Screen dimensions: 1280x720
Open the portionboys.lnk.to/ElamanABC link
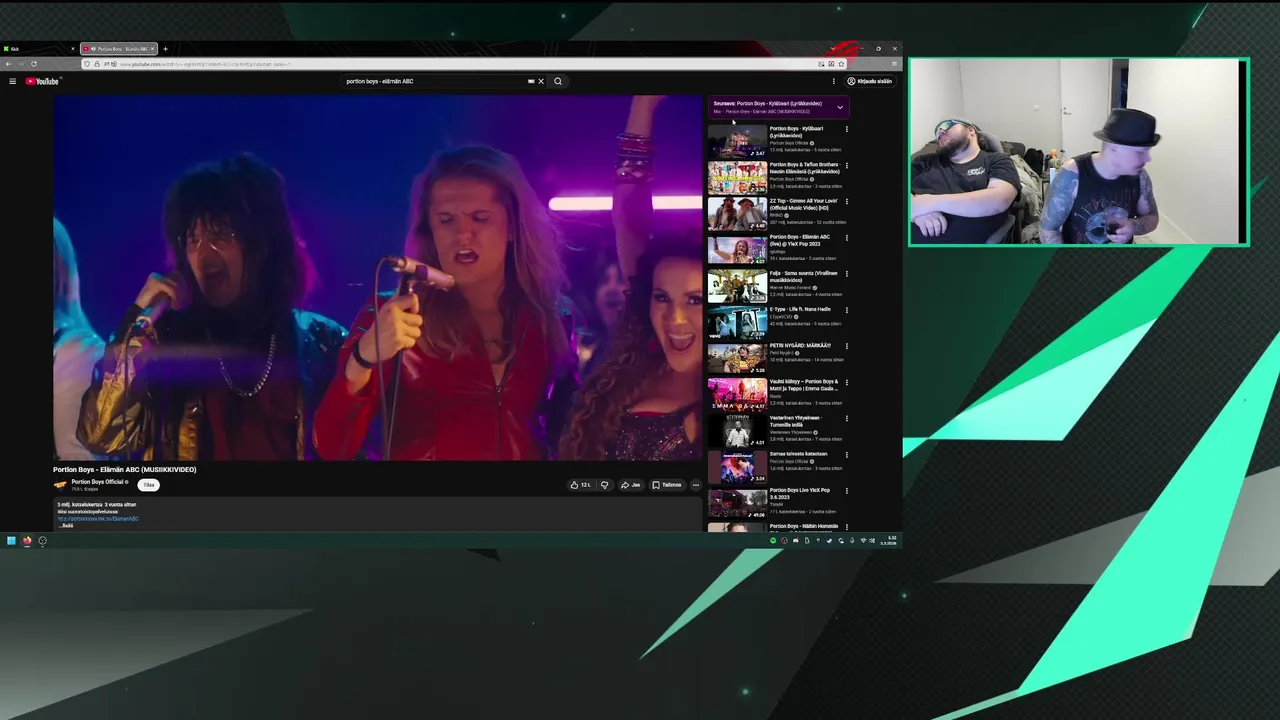tap(98, 519)
